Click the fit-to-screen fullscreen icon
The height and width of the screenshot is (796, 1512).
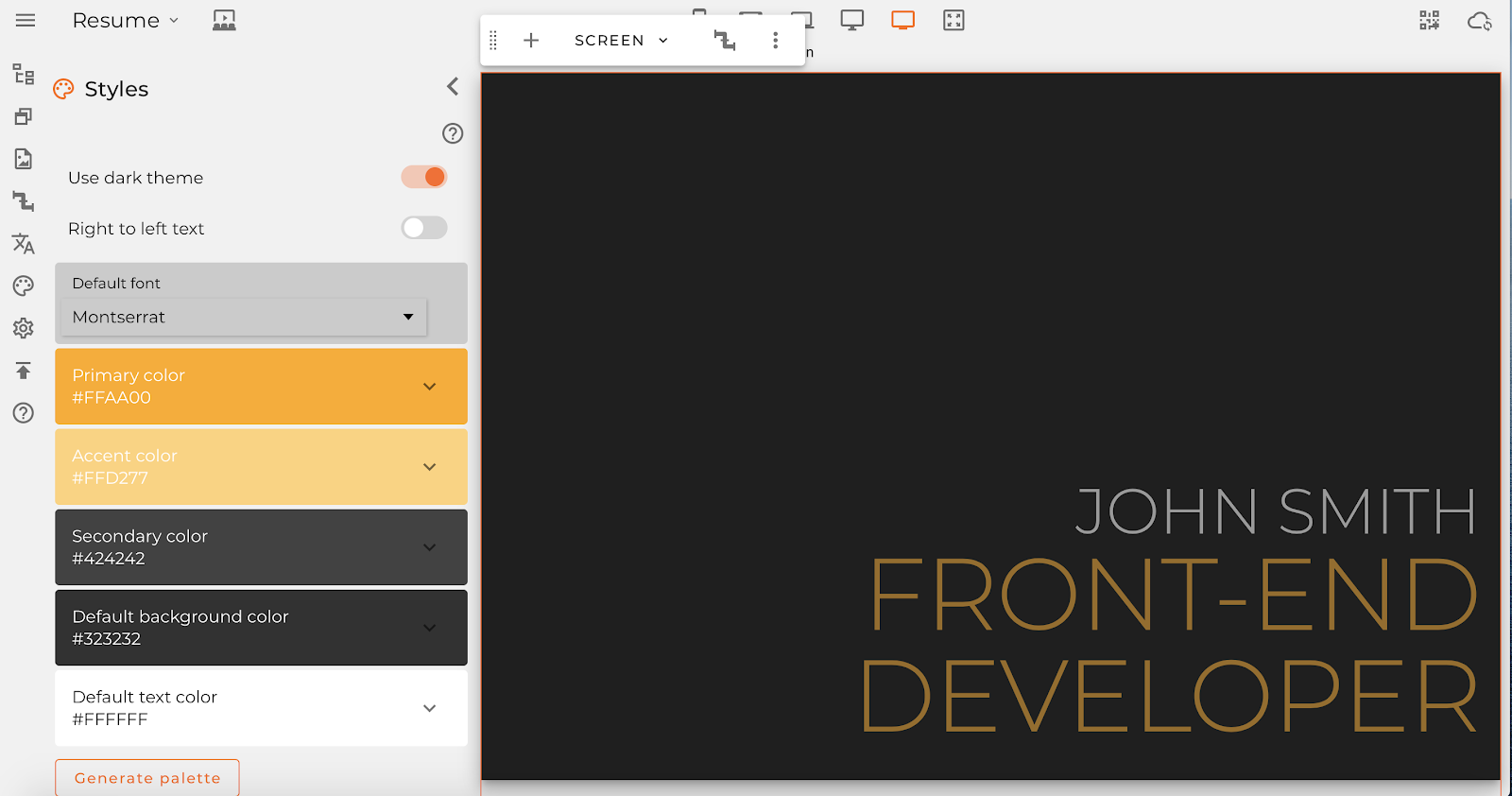(x=954, y=20)
